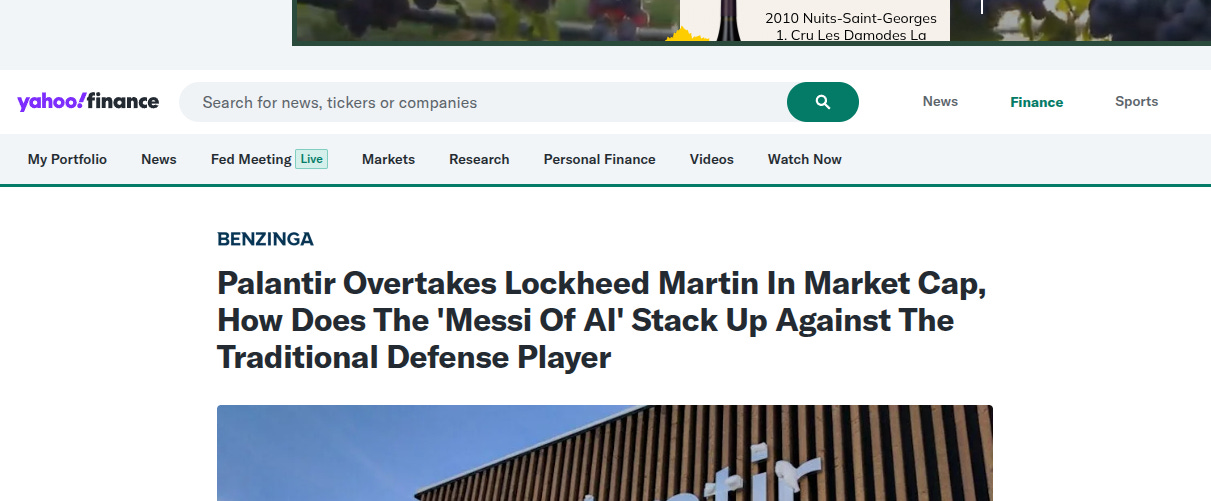Click the Live badge beside Fed Meeting
This screenshot has width=1211, height=501.
coord(312,159)
